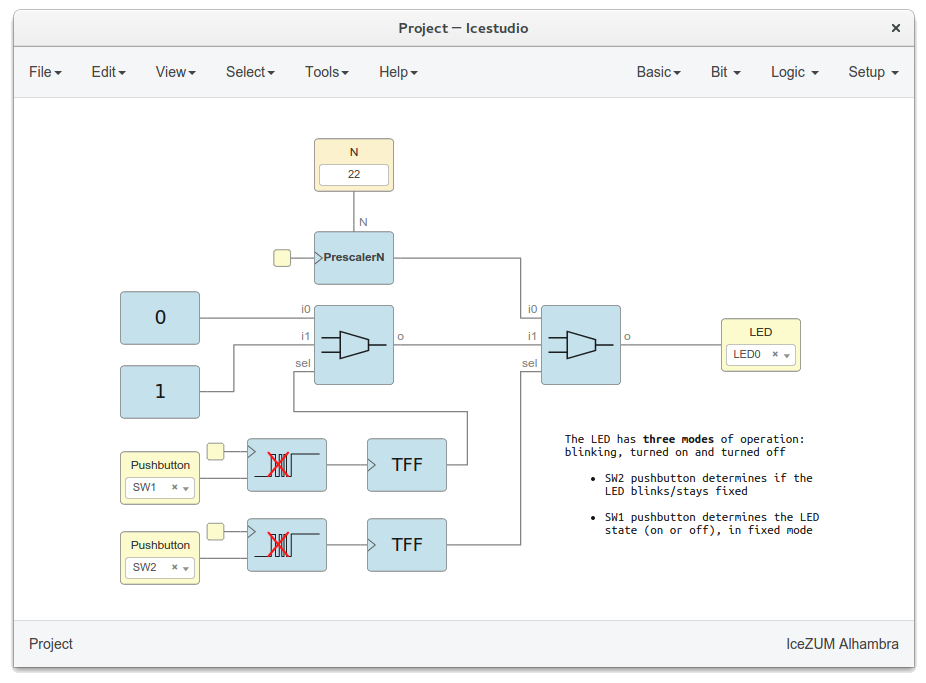Clear the SW2 pin selection
The width and height of the screenshot is (926, 683).
pos(174,567)
